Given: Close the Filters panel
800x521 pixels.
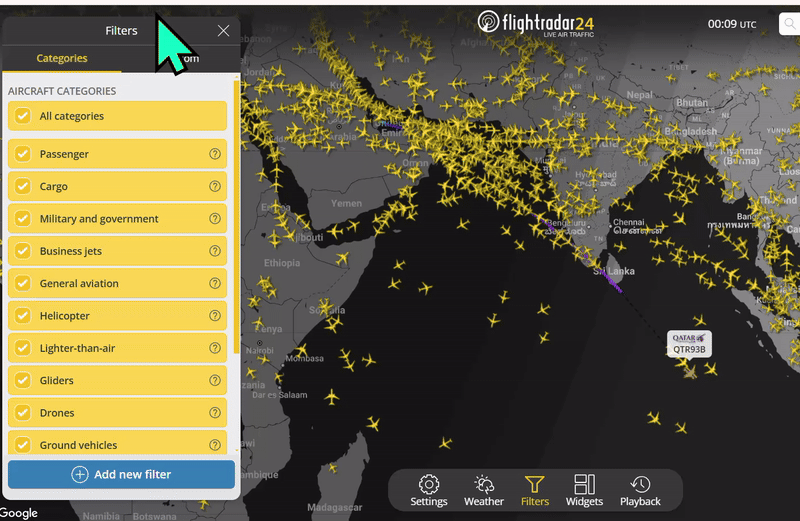Looking at the screenshot, I should click(x=223, y=31).
